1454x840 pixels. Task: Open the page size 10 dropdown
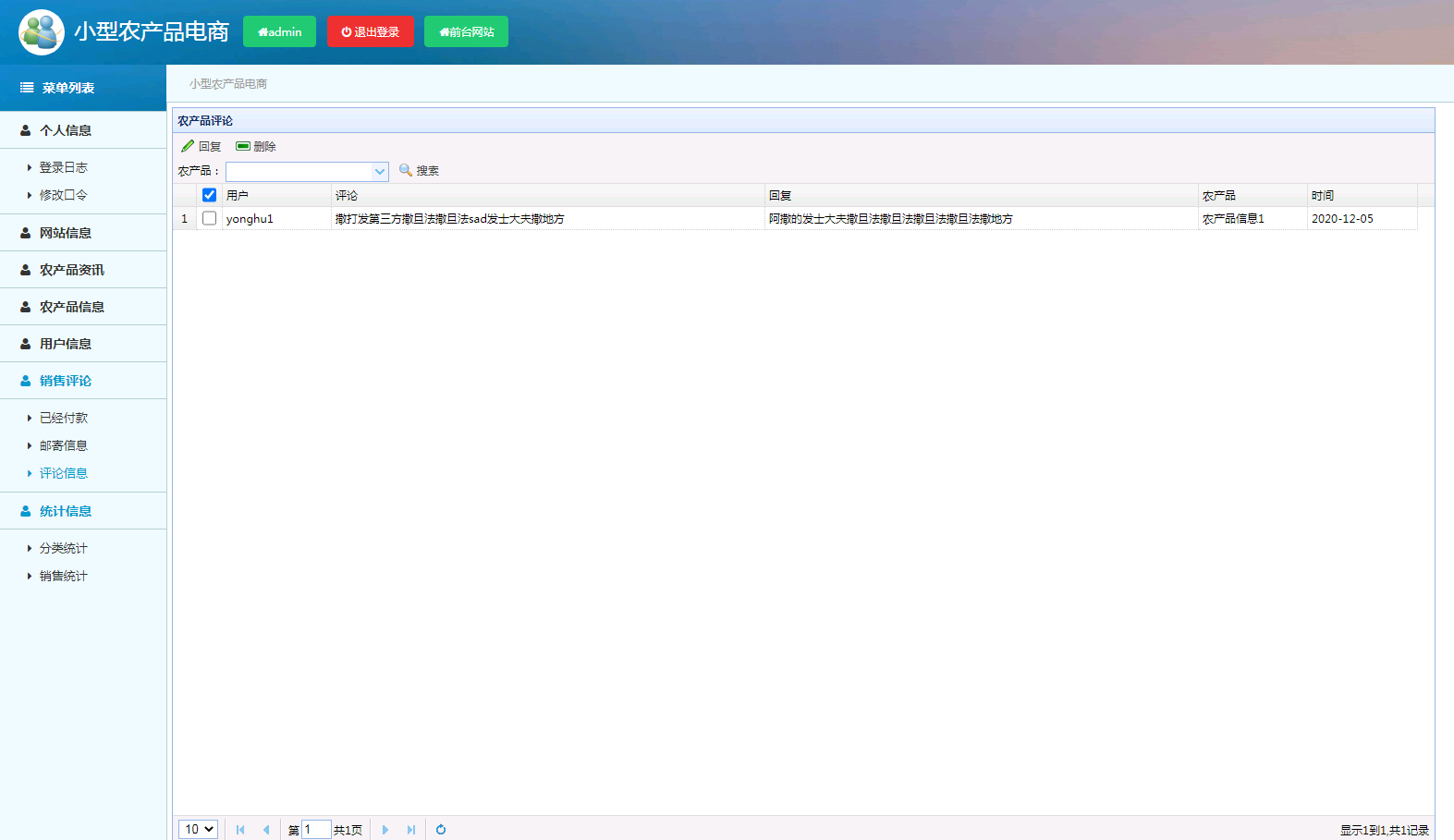pos(198,829)
